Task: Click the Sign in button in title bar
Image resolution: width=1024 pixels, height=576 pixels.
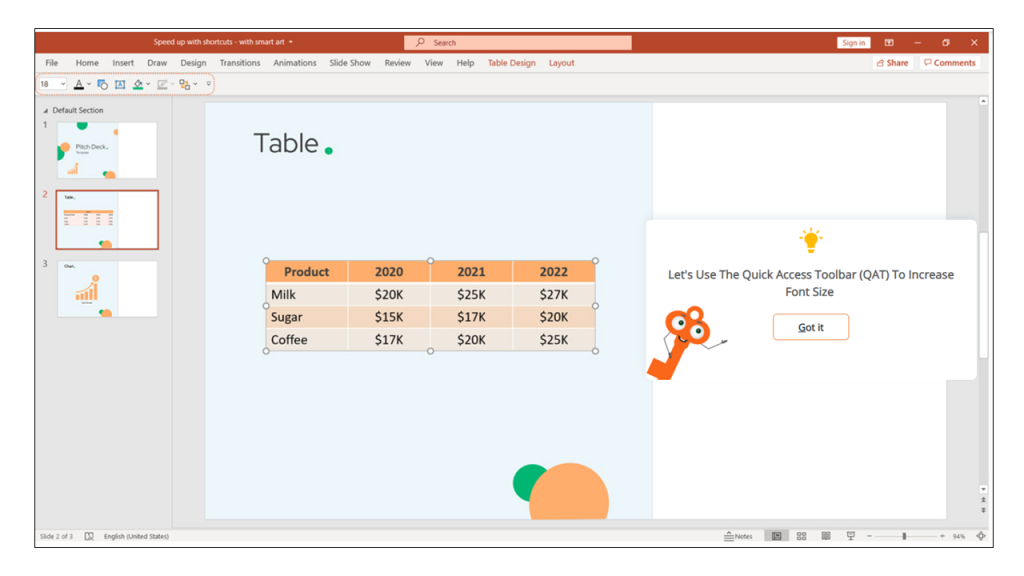Action: [x=852, y=42]
